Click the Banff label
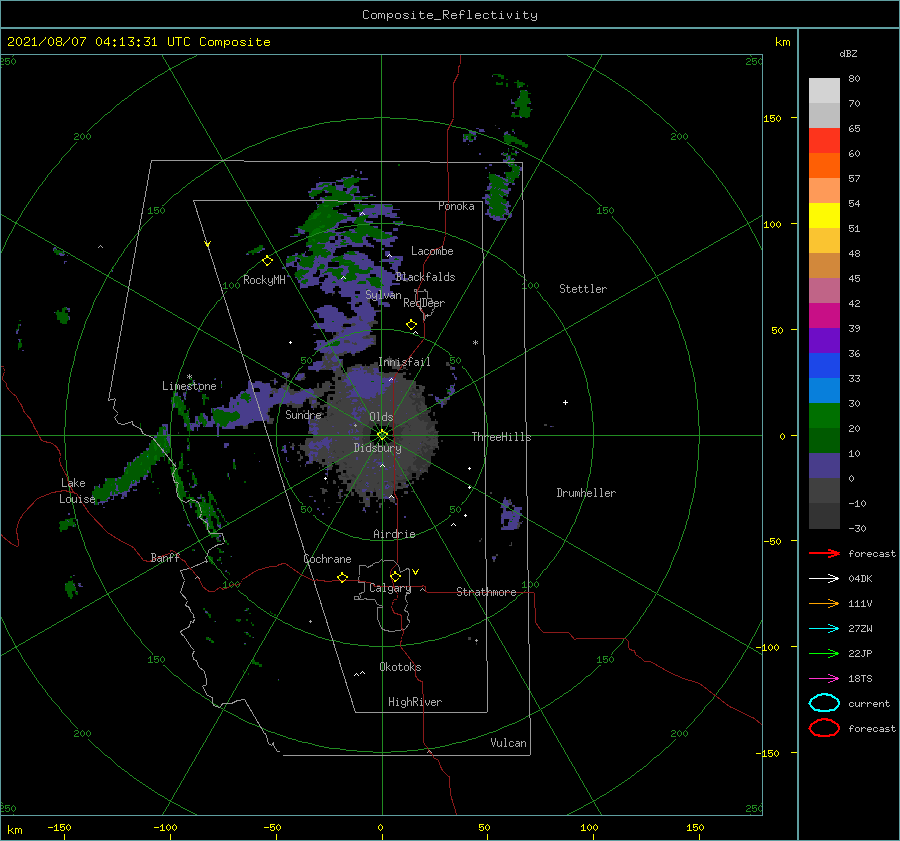The width and height of the screenshot is (900, 841). (165, 557)
